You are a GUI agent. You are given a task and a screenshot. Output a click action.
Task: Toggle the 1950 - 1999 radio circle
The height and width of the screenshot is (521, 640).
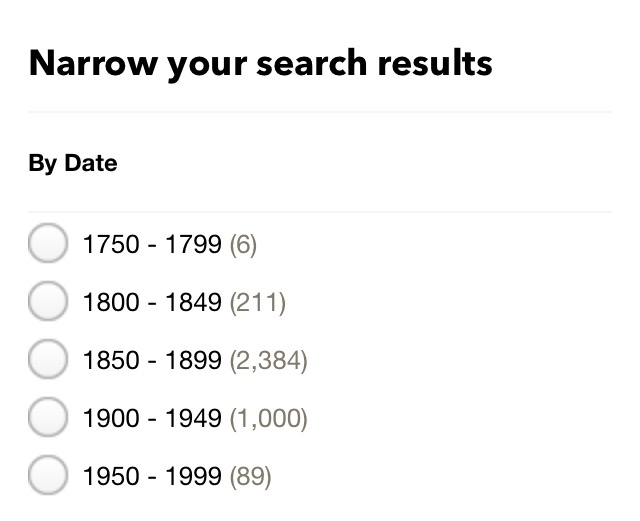click(47, 476)
